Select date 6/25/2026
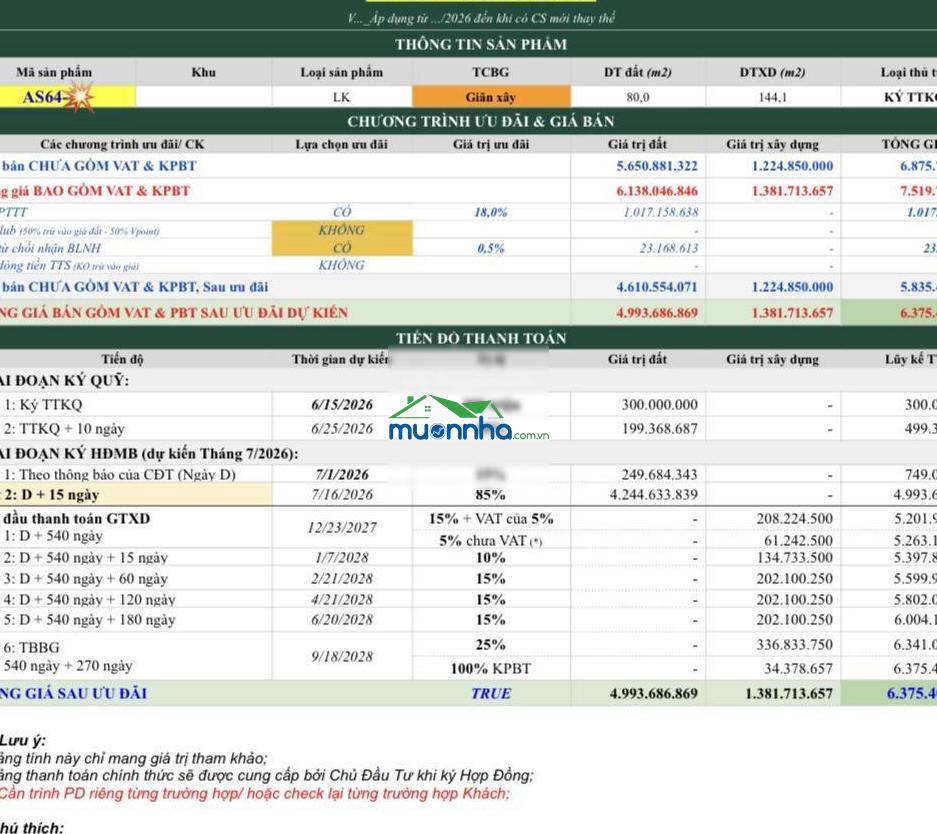The width and height of the screenshot is (937, 834). click(x=342, y=428)
